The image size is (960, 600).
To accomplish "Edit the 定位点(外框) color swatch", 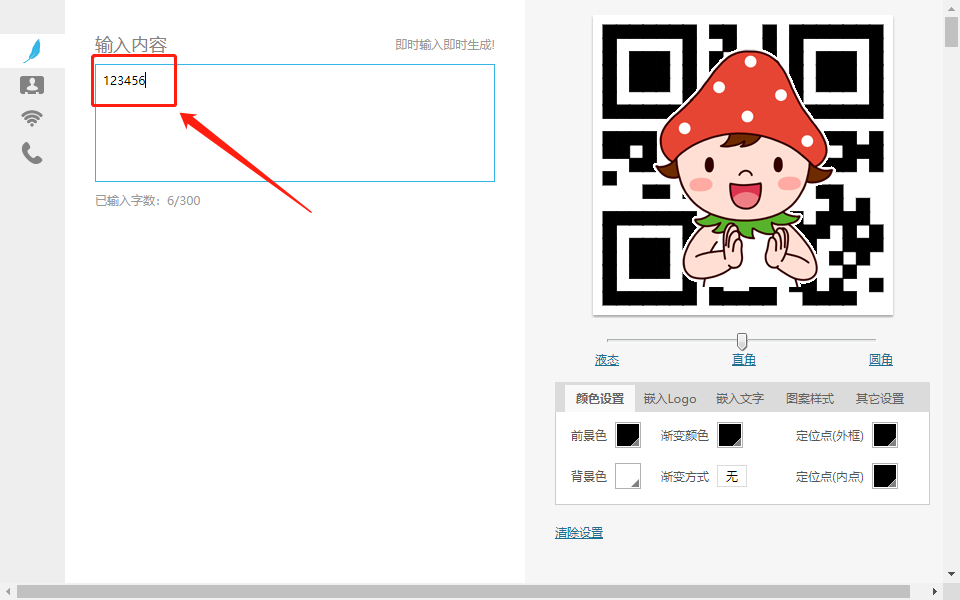I will [884, 435].
